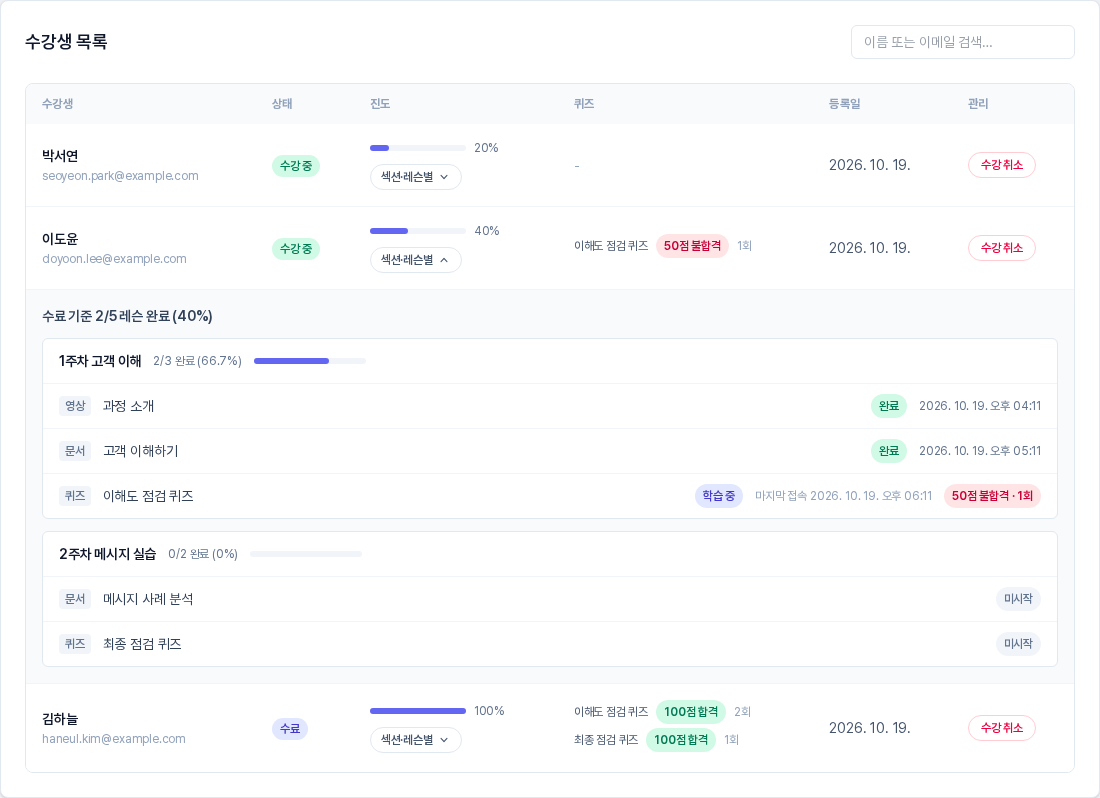Click 수강취소 button for 이도윤
The height and width of the screenshot is (798, 1100).
pos(1002,248)
